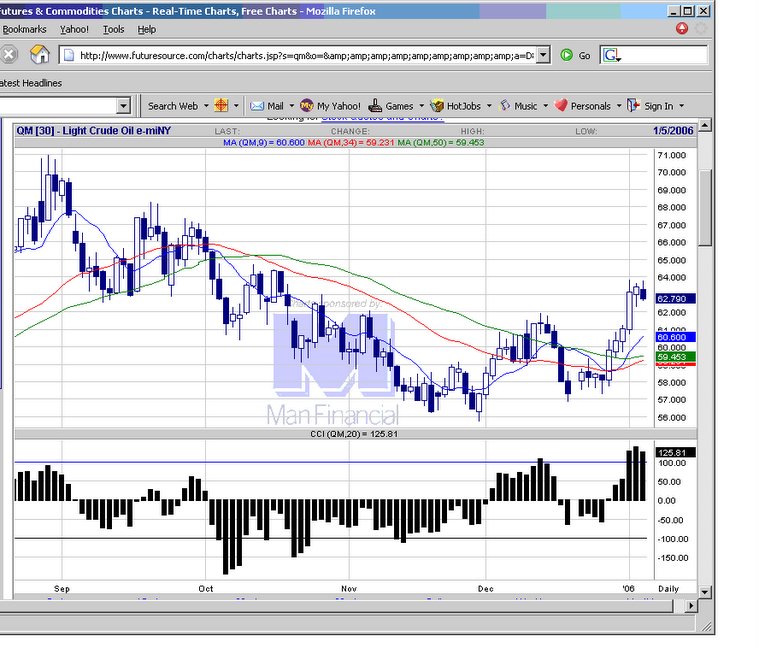Viewport: 759px width, 649px height.
Task: Click the 'Nov' axis label
Action: point(349,589)
